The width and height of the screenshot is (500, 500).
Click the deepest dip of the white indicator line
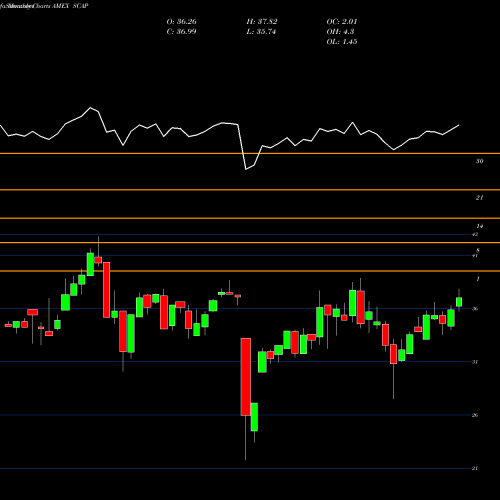pyautogui.click(x=246, y=169)
